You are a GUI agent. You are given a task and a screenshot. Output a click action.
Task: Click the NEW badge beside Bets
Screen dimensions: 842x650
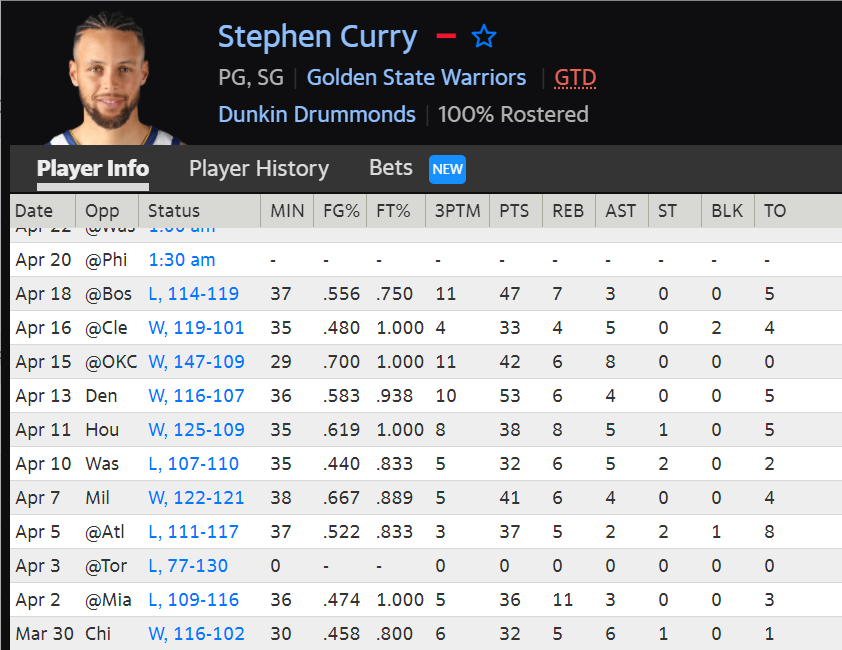click(447, 169)
